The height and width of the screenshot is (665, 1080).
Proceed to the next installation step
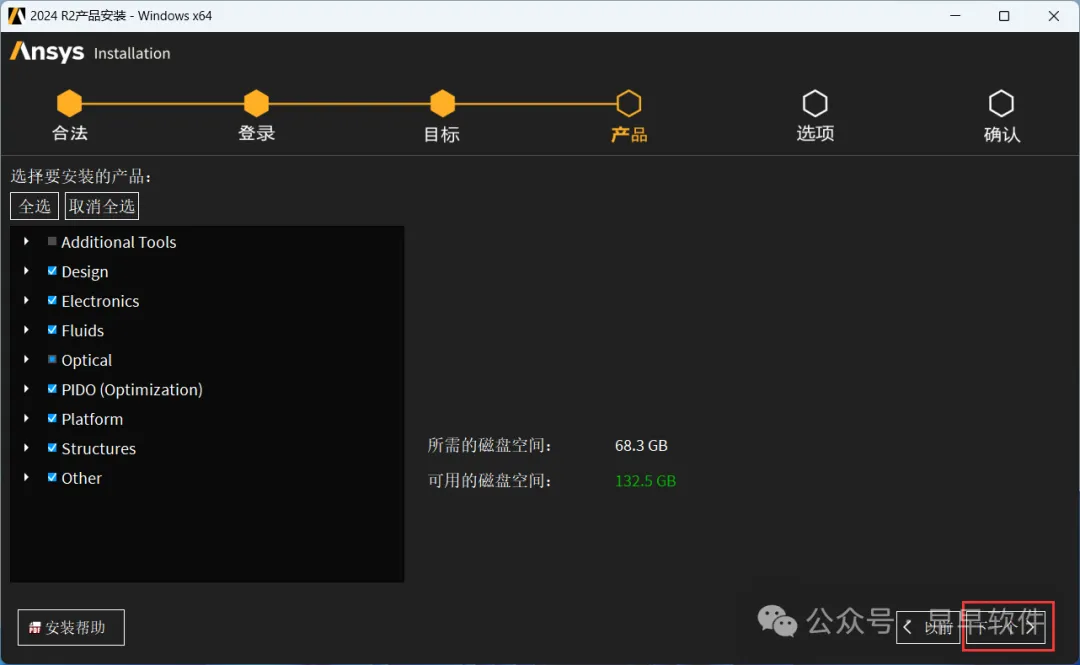(1006, 626)
